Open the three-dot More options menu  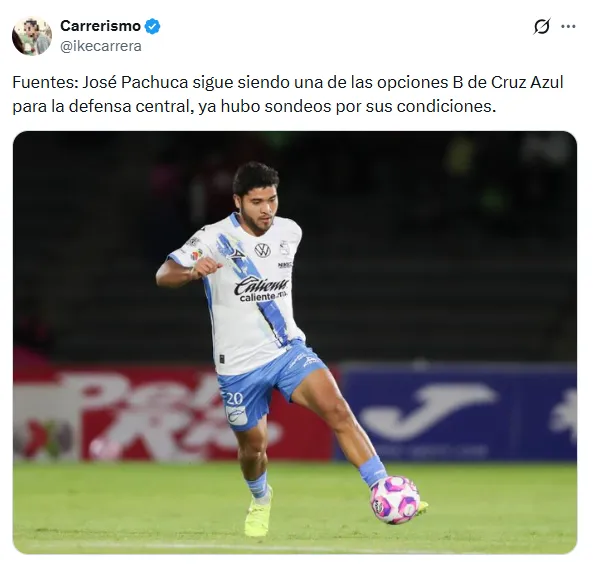coord(568,26)
